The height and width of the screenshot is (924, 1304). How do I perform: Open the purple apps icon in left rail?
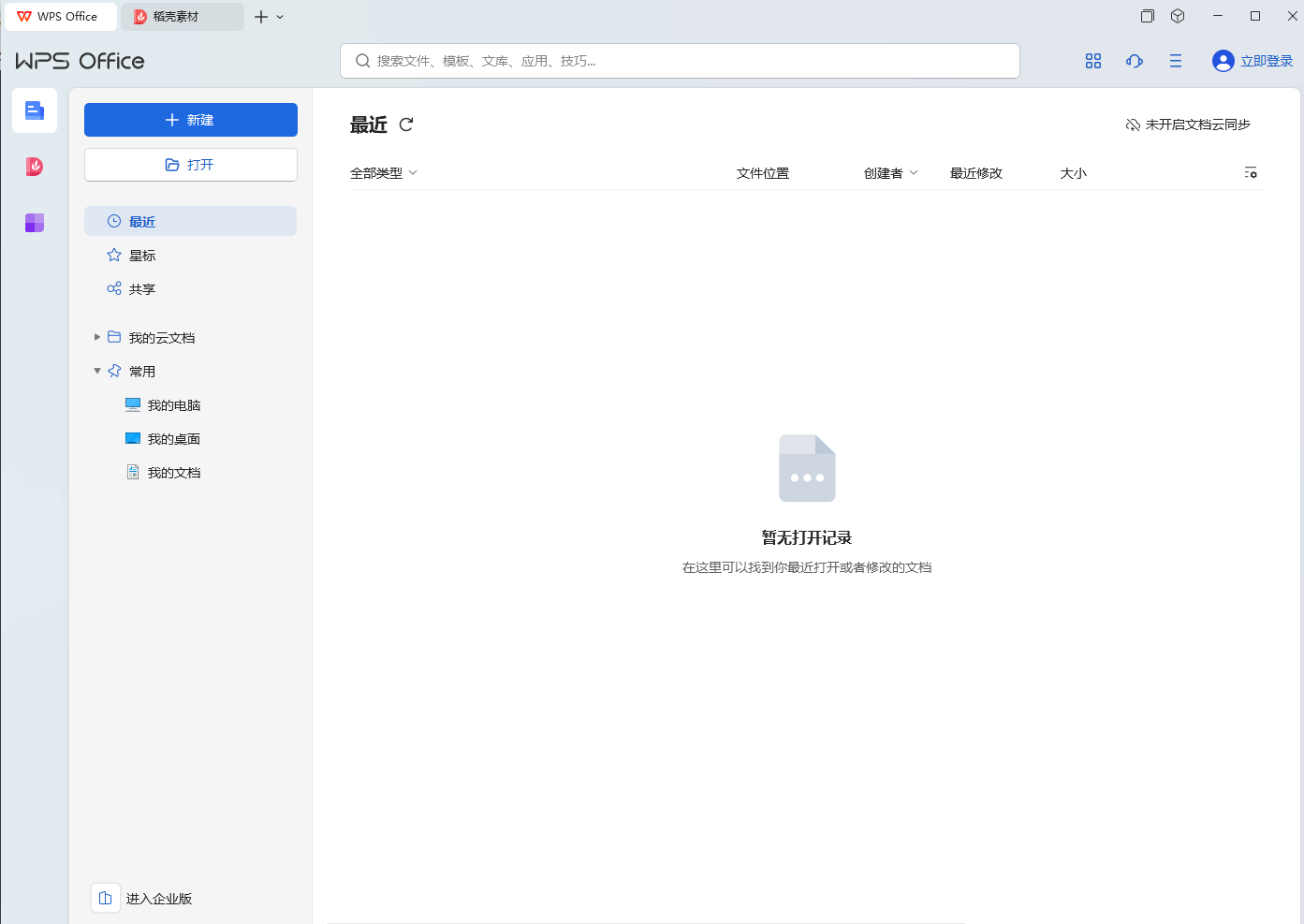coord(35,223)
